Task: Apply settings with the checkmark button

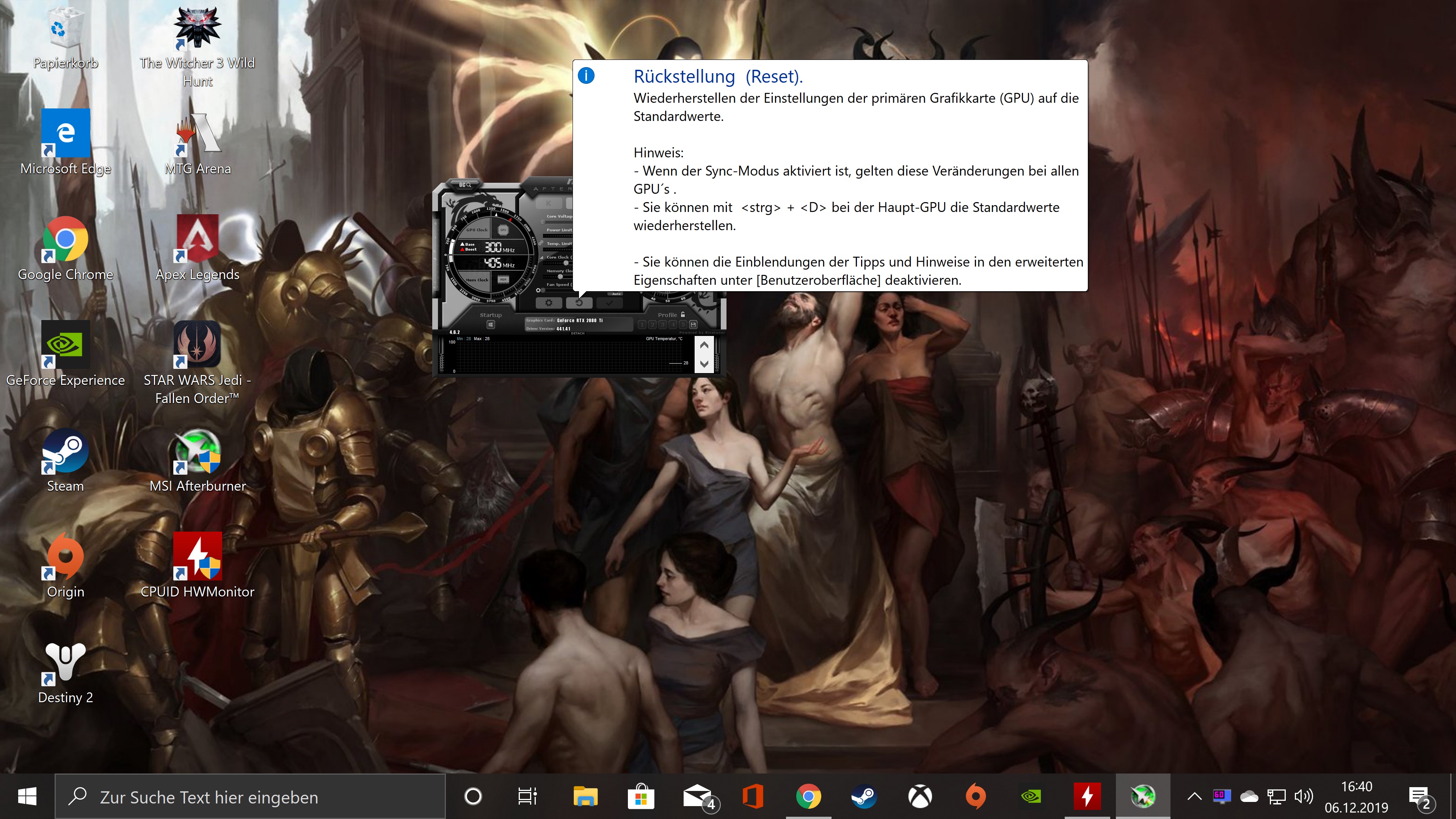Action: point(609,303)
